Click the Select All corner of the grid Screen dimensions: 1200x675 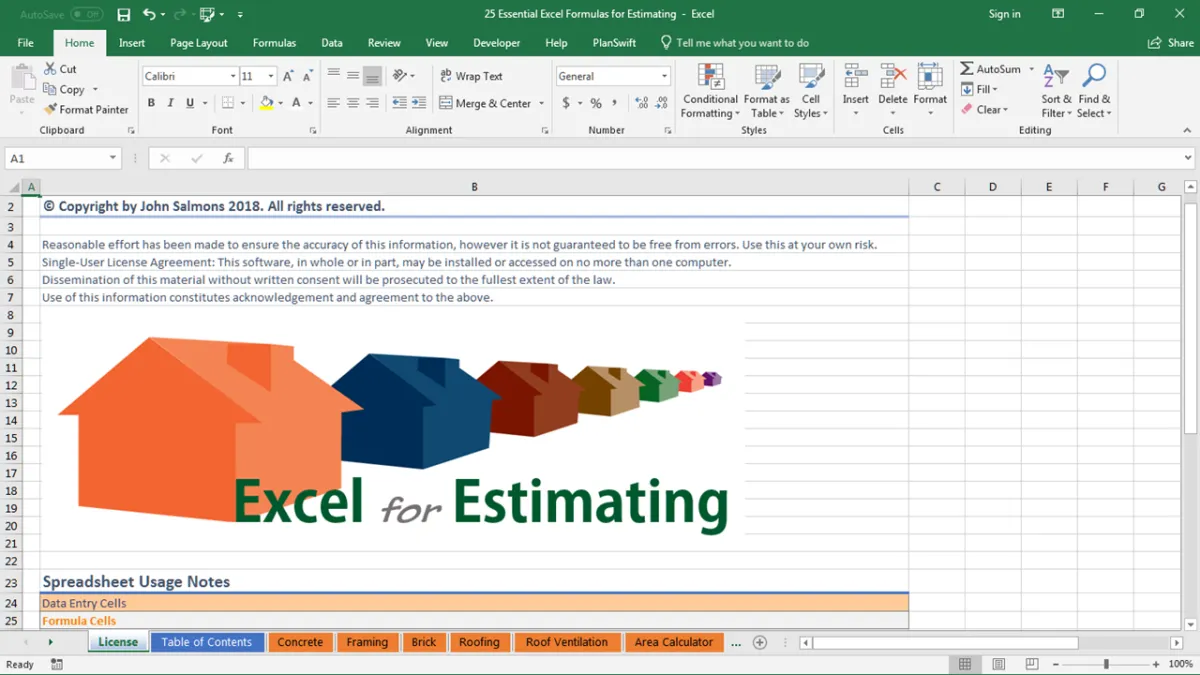pyautogui.click(x=14, y=187)
